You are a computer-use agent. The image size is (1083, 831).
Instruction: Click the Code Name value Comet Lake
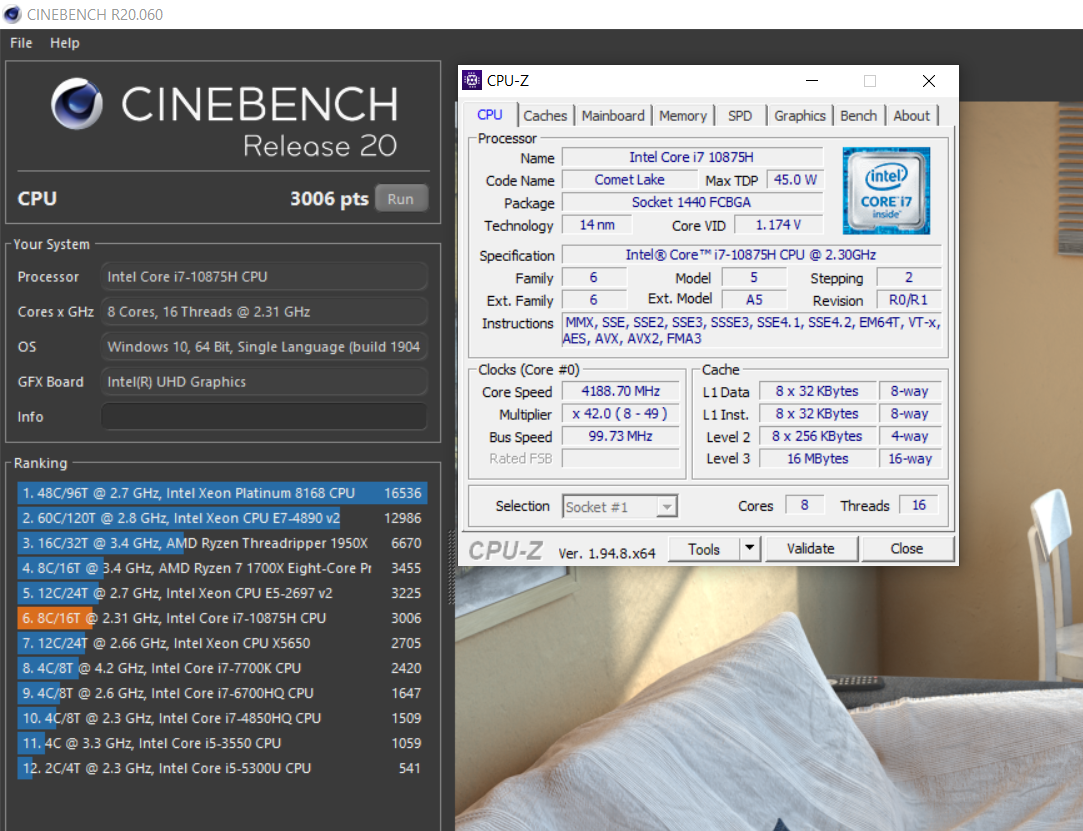coord(629,180)
